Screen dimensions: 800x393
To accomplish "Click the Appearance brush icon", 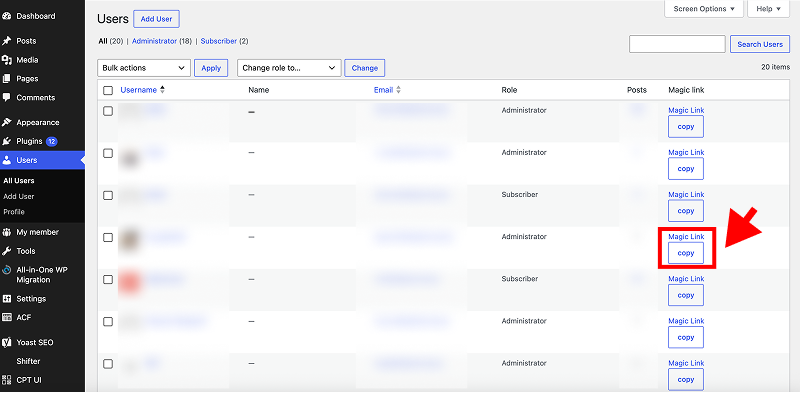I will (x=7, y=122).
